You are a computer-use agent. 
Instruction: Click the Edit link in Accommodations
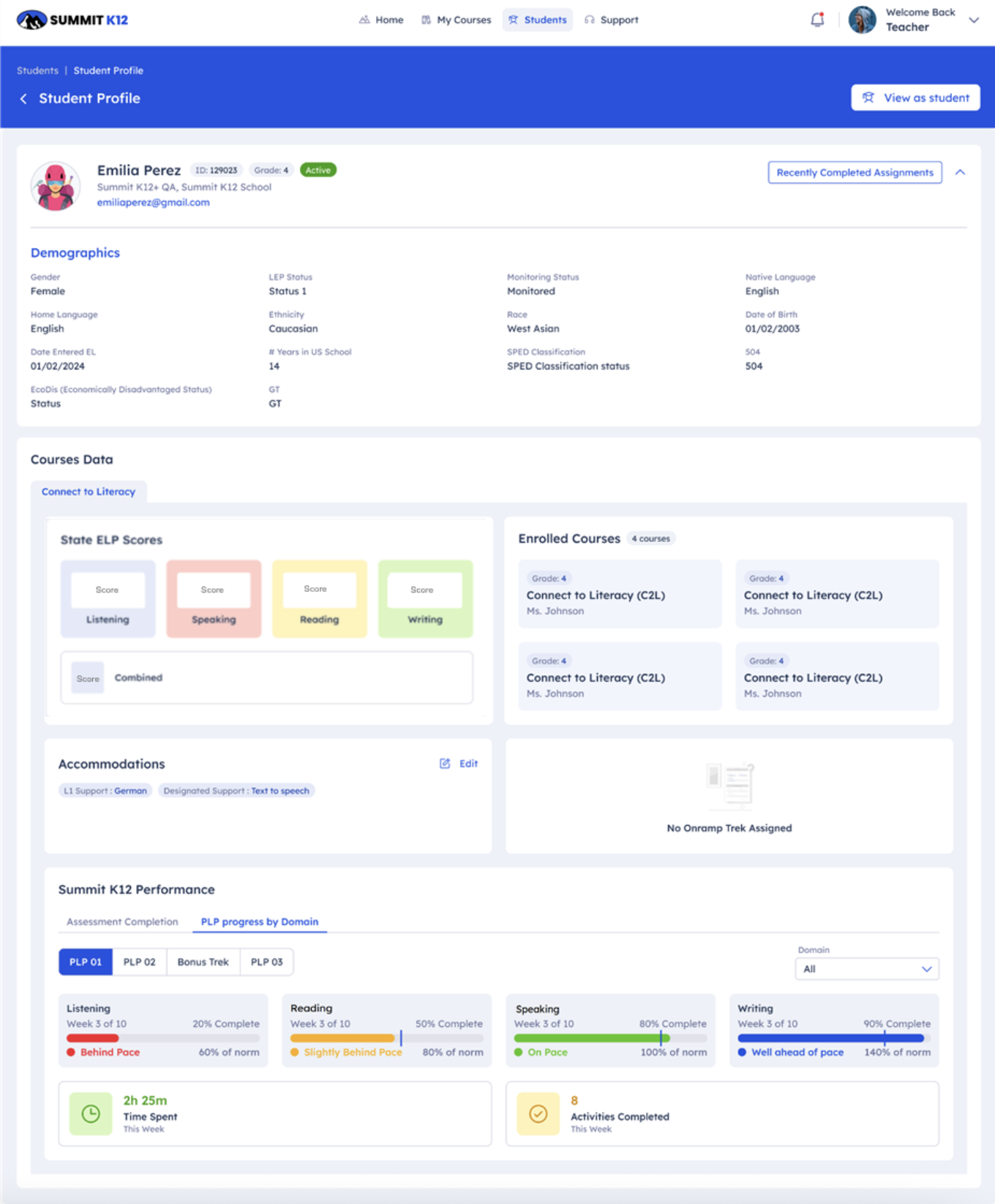tap(468, 764)
